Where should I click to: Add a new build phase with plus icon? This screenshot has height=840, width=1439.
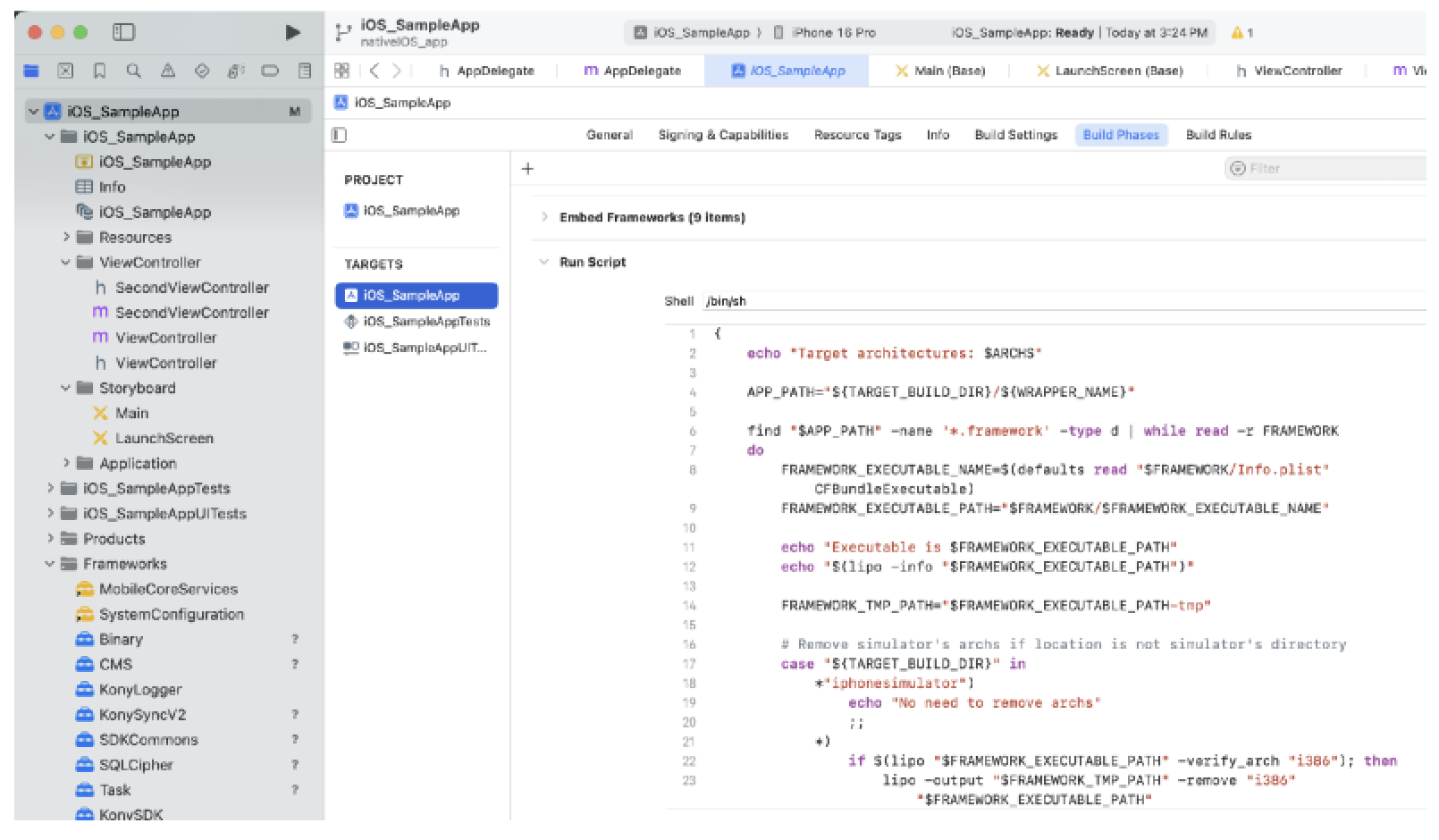(527, 168)
